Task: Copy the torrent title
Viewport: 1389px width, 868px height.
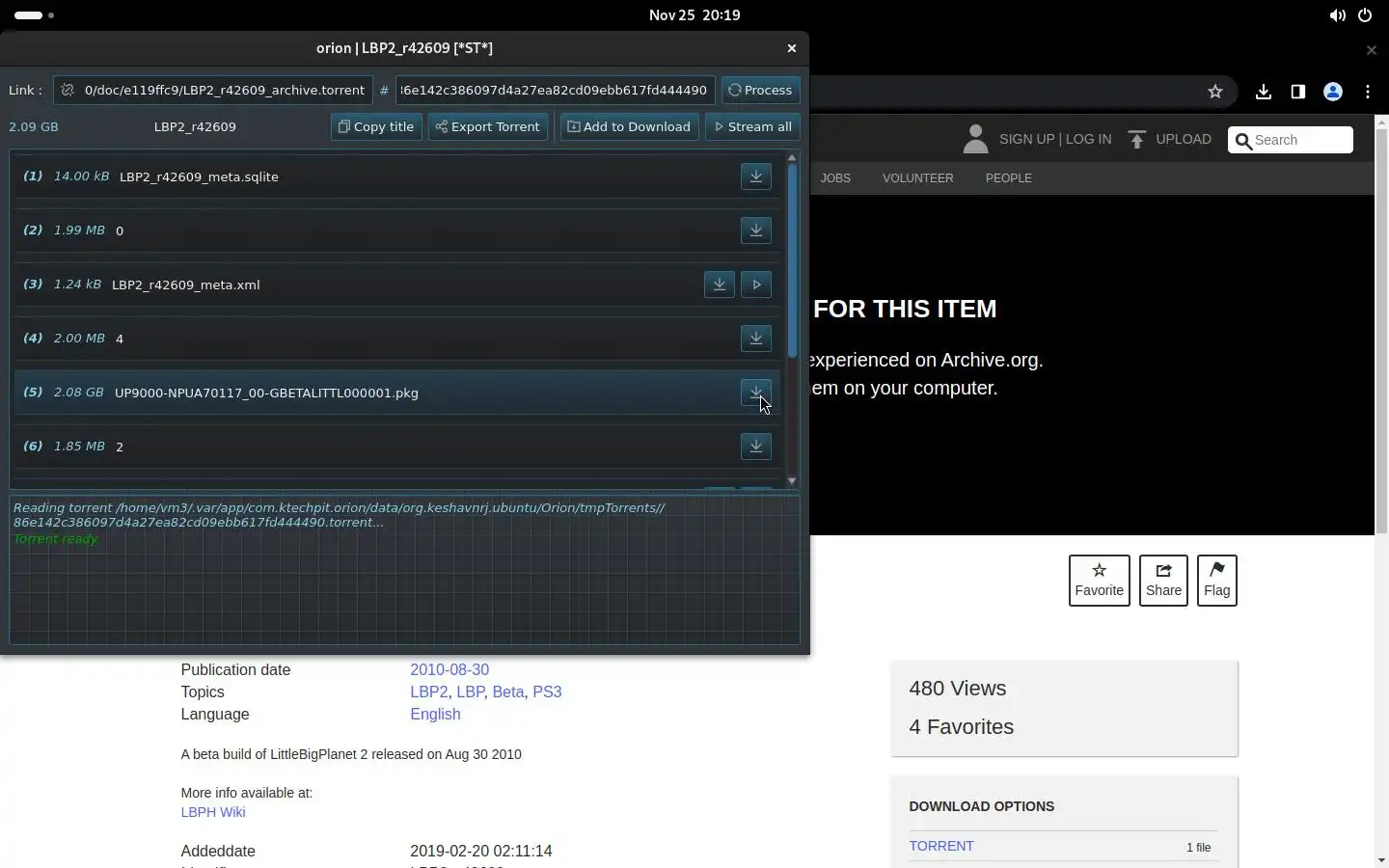Action: [x=376, y=126]
